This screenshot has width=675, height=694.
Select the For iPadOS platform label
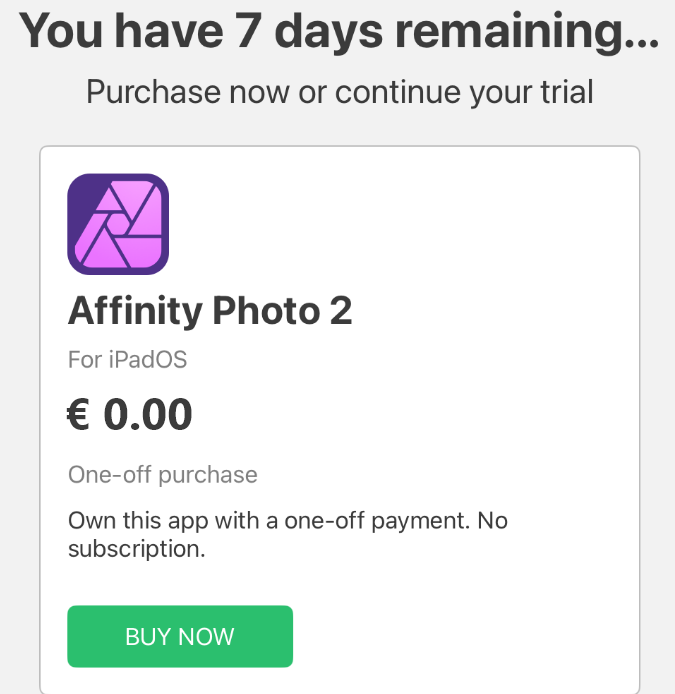(x=127, y=359)
